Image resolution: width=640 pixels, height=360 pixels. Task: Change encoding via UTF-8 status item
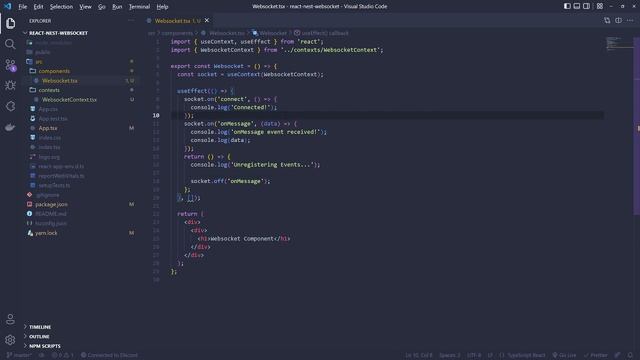(x=474, y=355)
